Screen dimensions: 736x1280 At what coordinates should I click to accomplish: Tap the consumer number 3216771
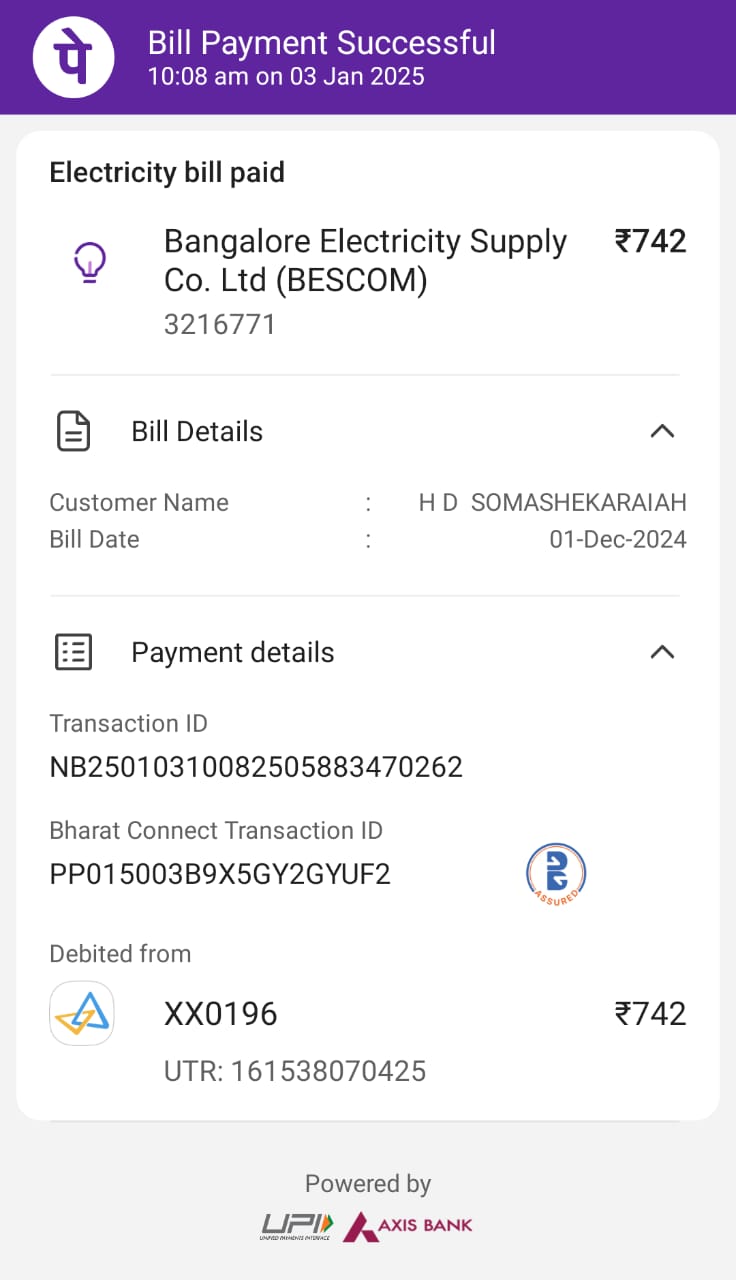tap(220, 325)
